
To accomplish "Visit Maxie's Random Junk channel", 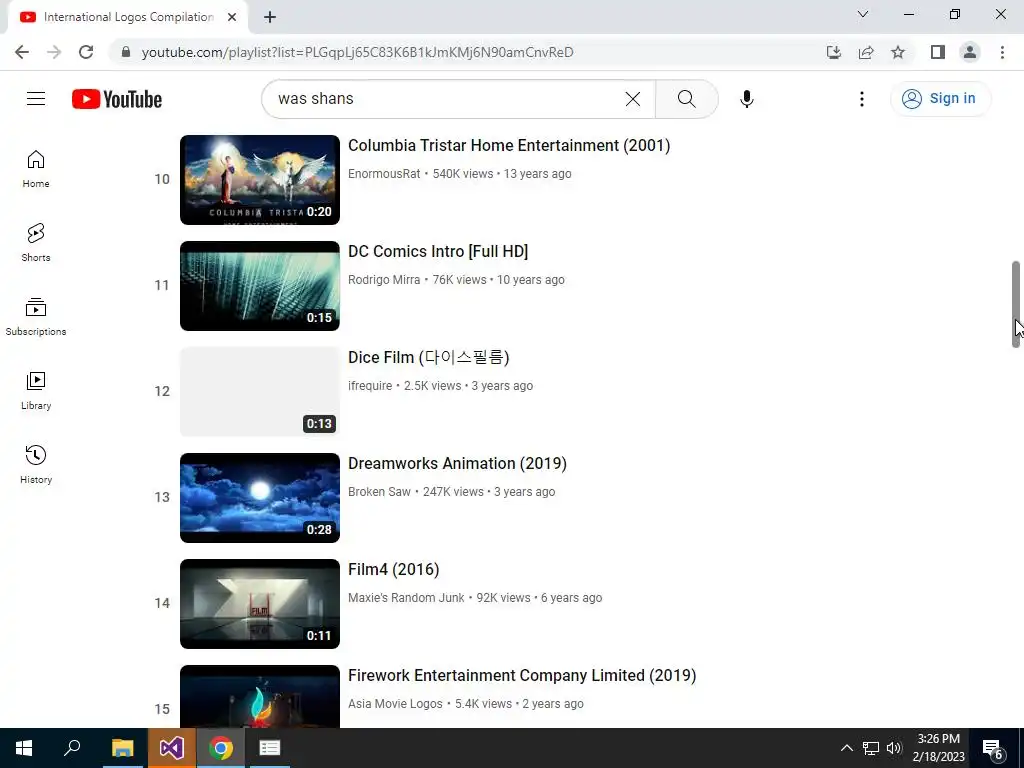I will (x=406, y=598).
